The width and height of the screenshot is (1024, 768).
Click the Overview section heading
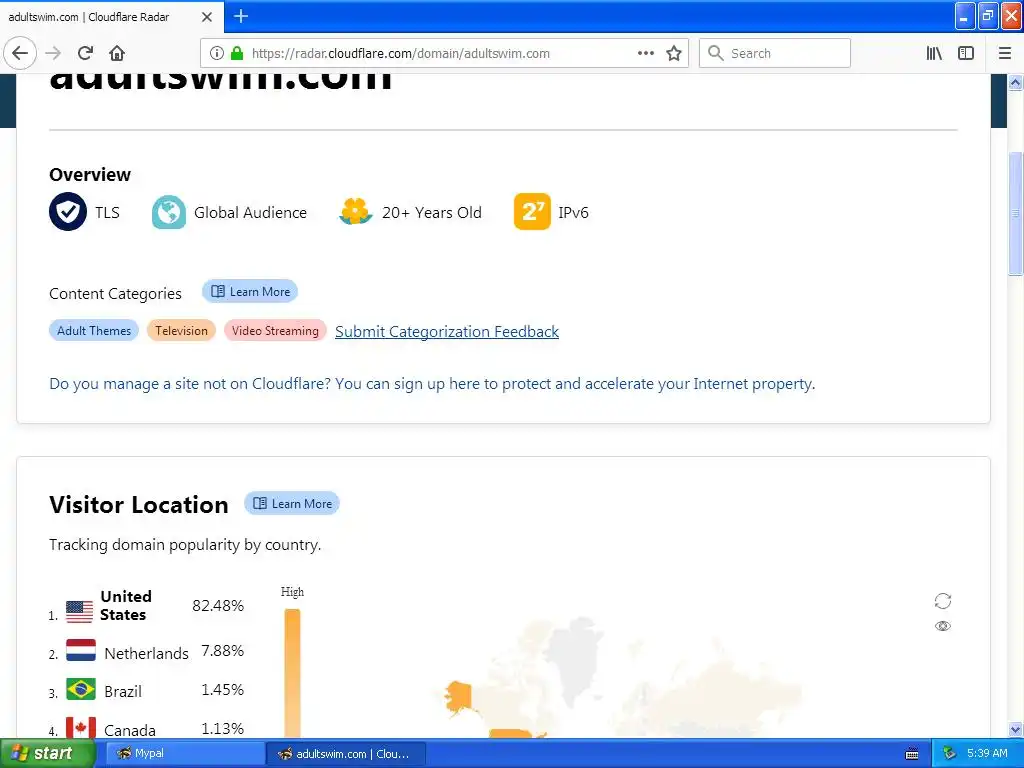[x=90, y=174]
